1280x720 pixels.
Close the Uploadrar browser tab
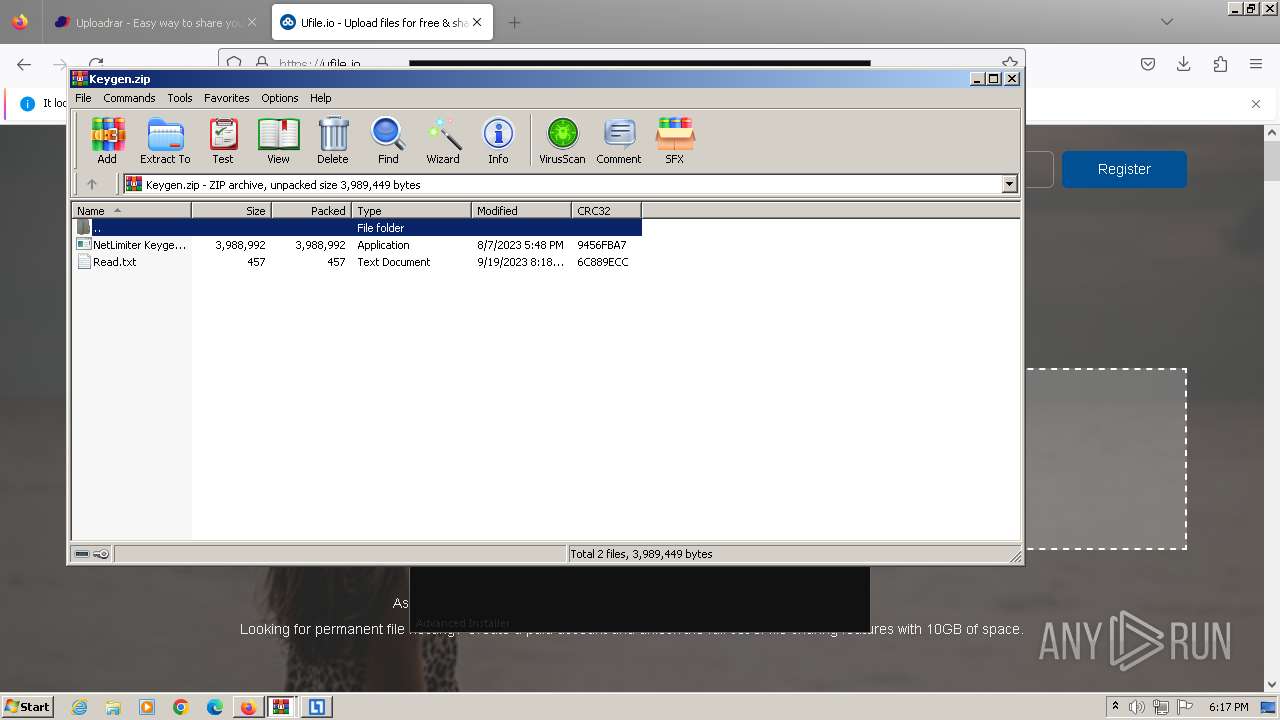tap(251, 22)
